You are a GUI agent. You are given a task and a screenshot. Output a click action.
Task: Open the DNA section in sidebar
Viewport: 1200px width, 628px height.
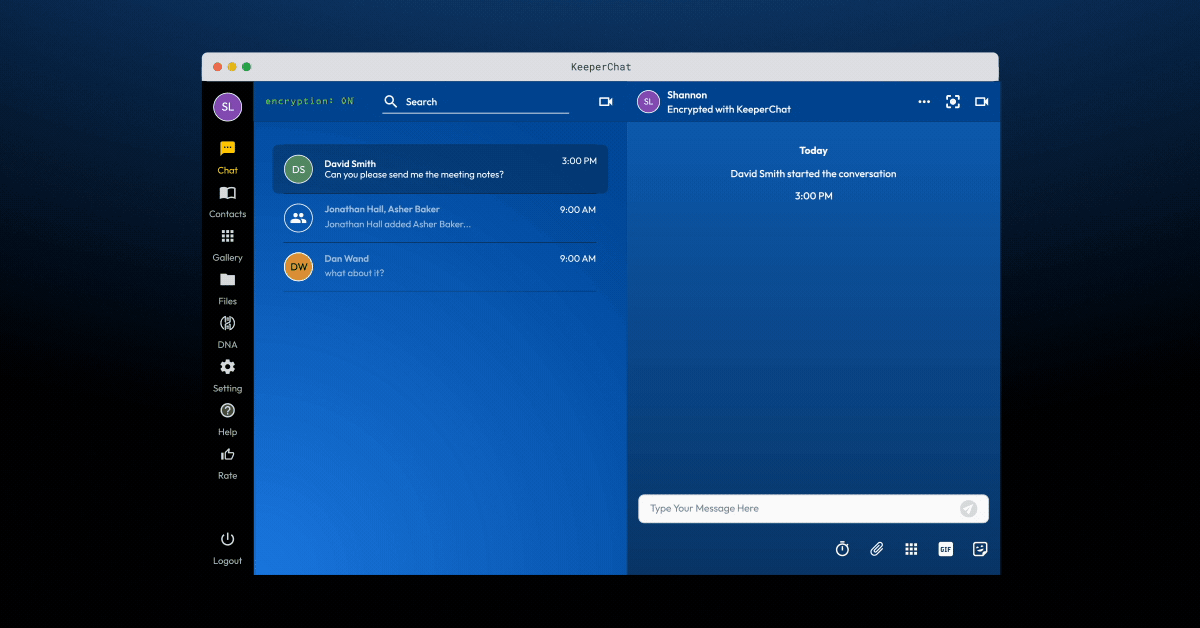point(227,331)
